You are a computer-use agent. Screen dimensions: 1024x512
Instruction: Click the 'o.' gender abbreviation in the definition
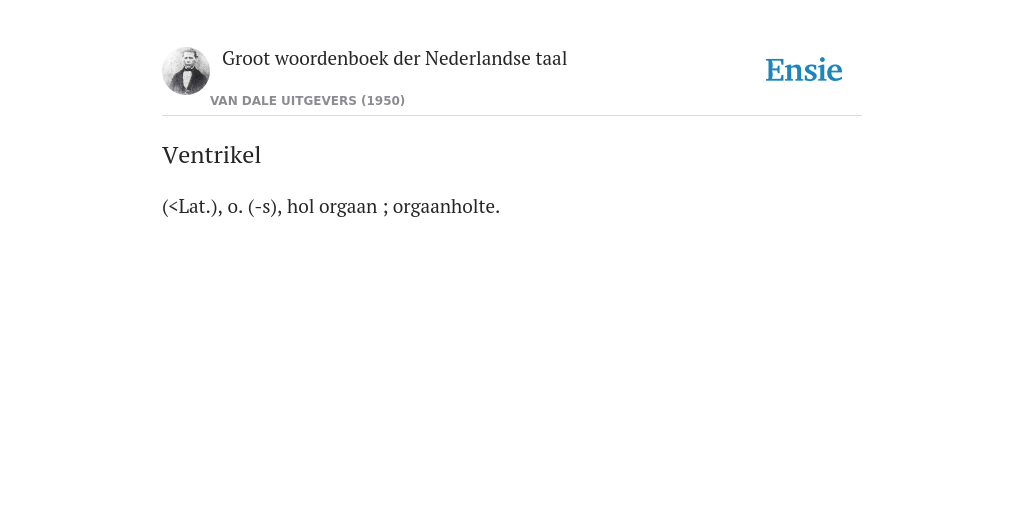point(234,208)
